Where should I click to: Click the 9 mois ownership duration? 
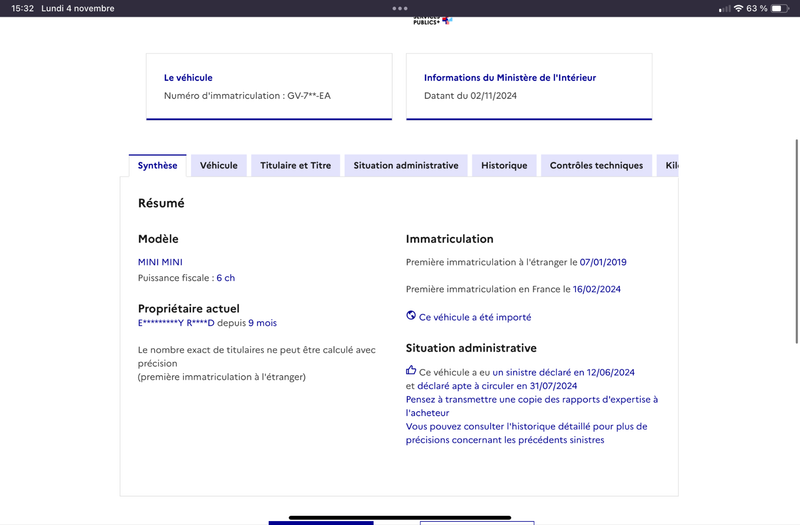pyautogui.click(x=262, y=323)
